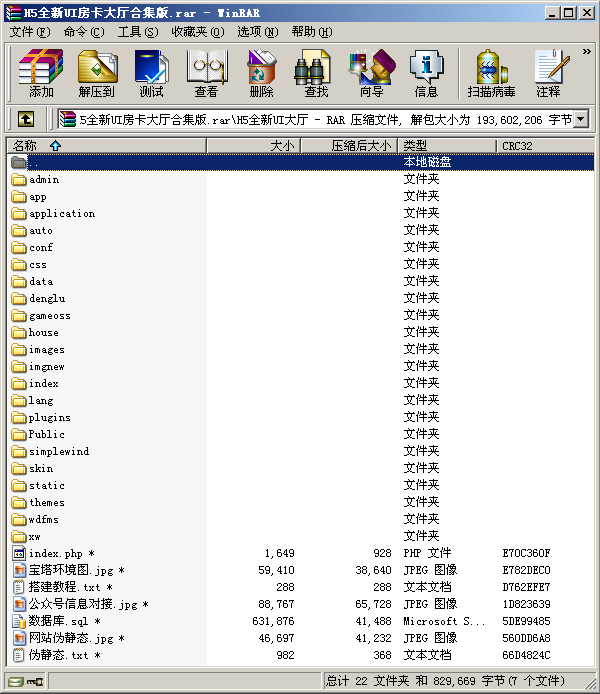The width and height of the screenshot is (600, 694).
Task: Click the Add (添加) toolbar icon
Action: 41,73
